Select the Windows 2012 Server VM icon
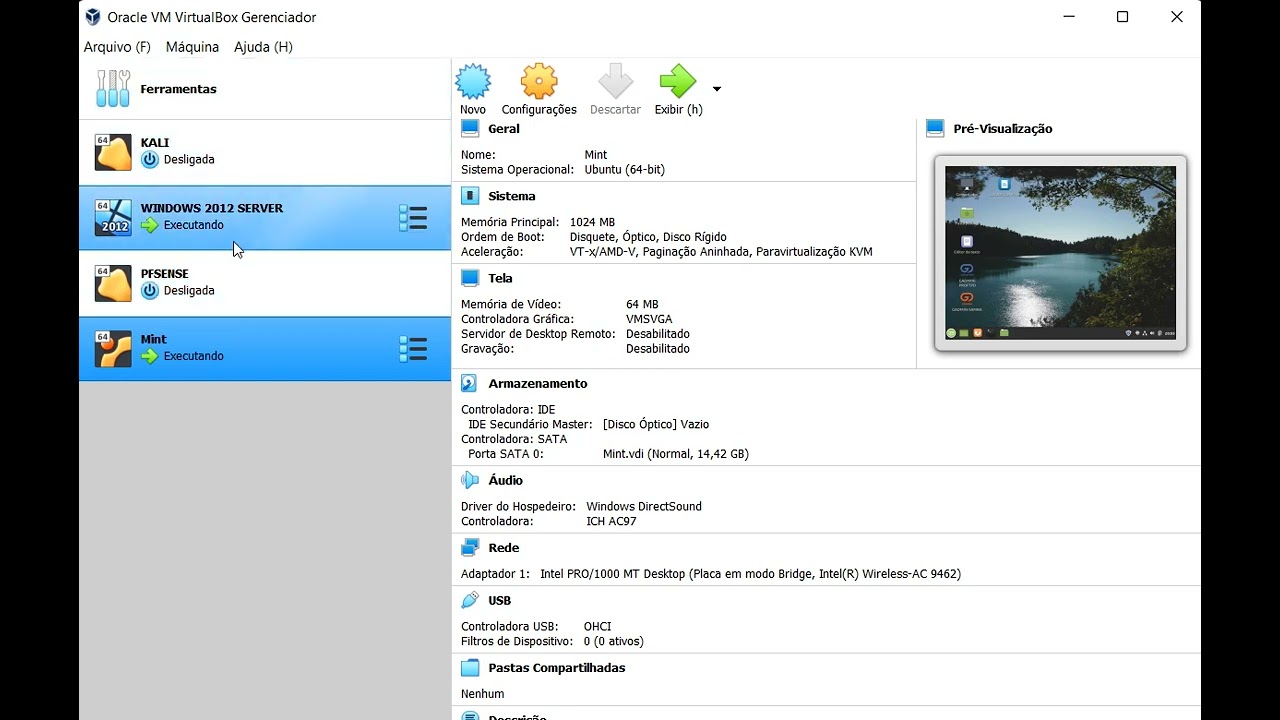Screen dimensions: 1280x720 coord(113,217)
